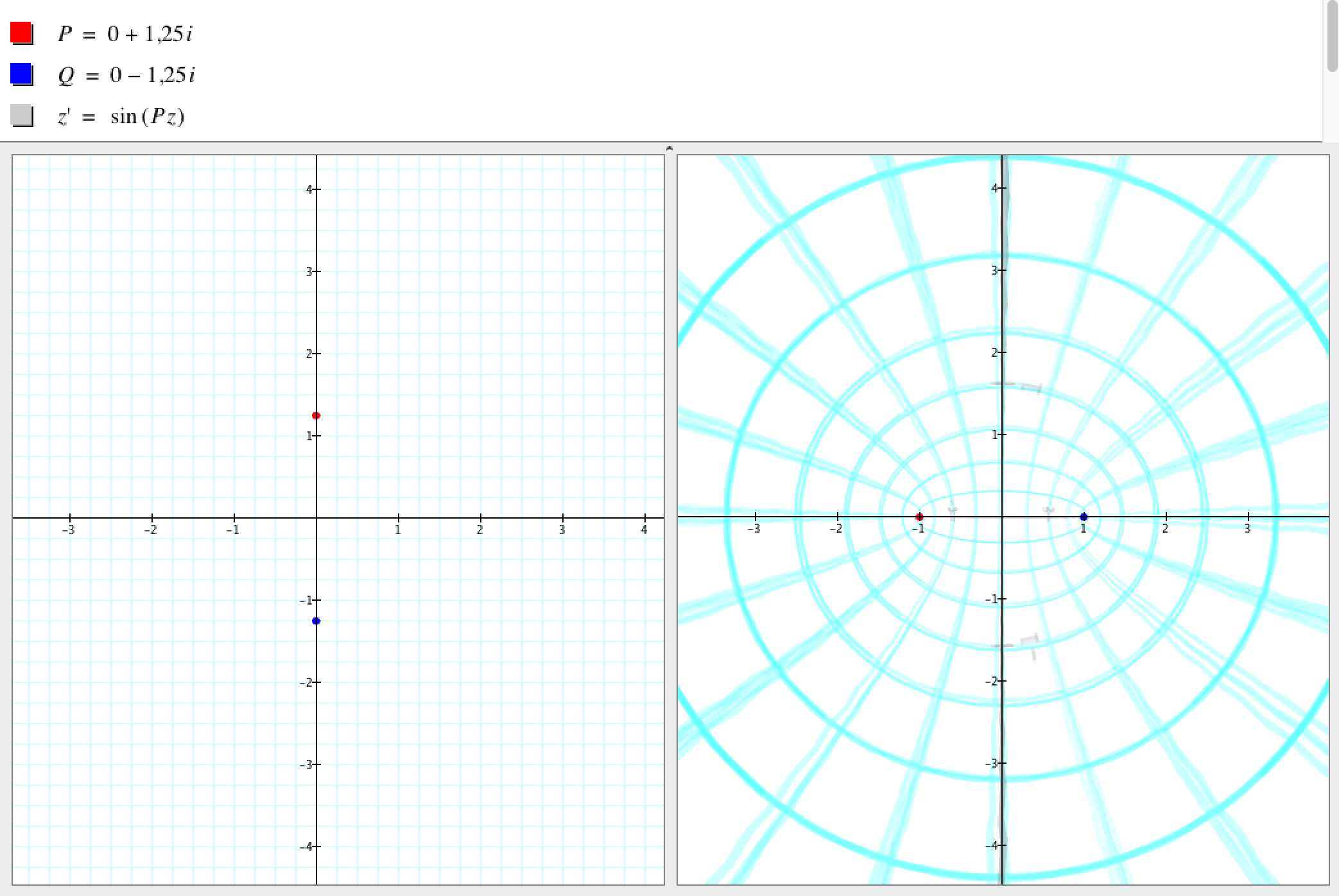
Task: Click the tick mark -4 on the left vertical axis
Action: (316, 847)
